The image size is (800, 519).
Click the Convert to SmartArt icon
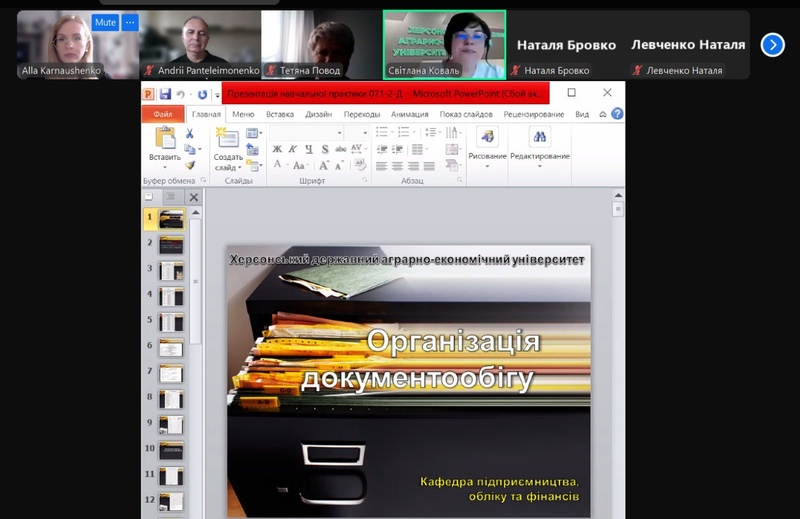pos(452,165)
